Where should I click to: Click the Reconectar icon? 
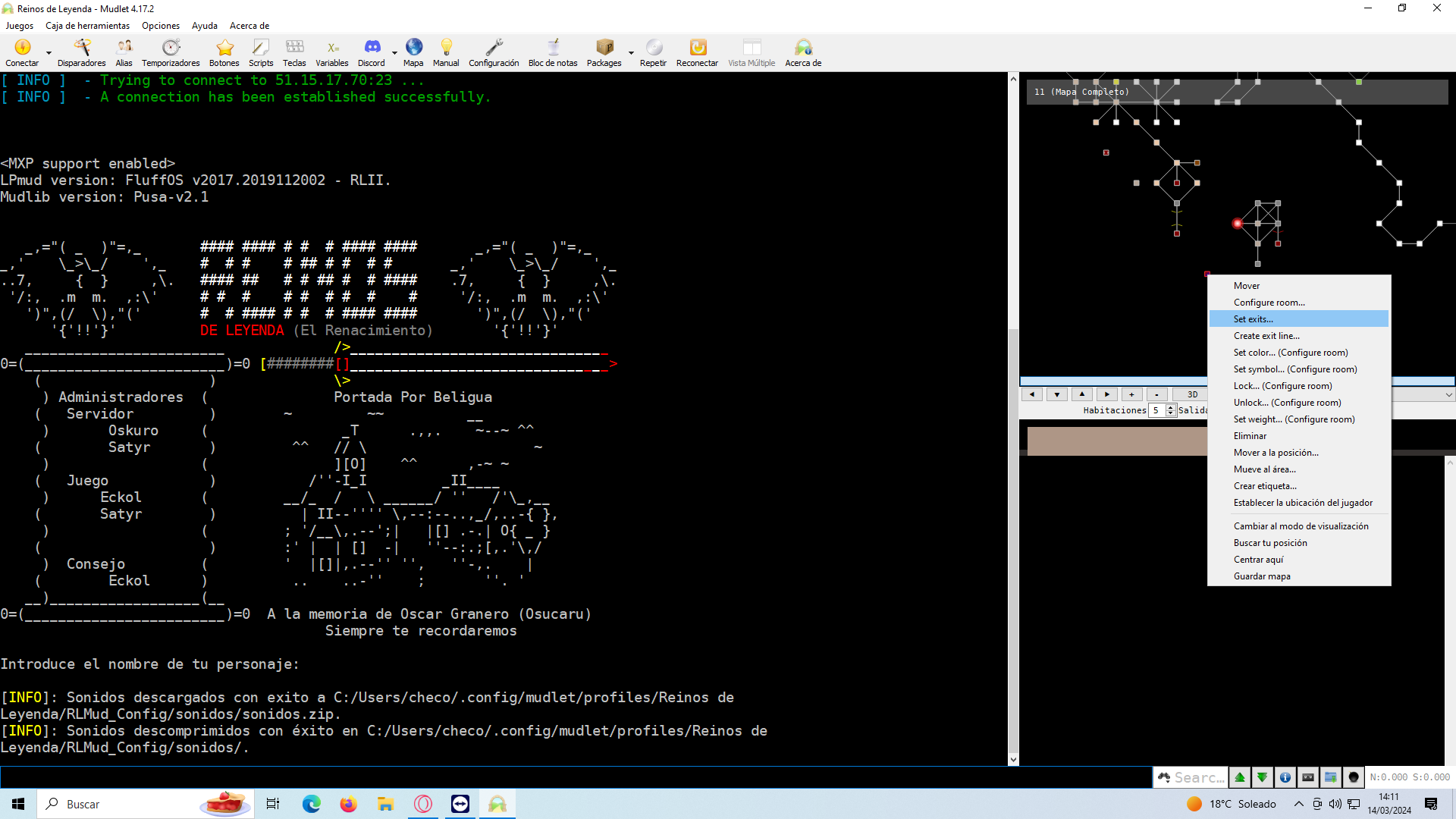(x=697, y=53)
